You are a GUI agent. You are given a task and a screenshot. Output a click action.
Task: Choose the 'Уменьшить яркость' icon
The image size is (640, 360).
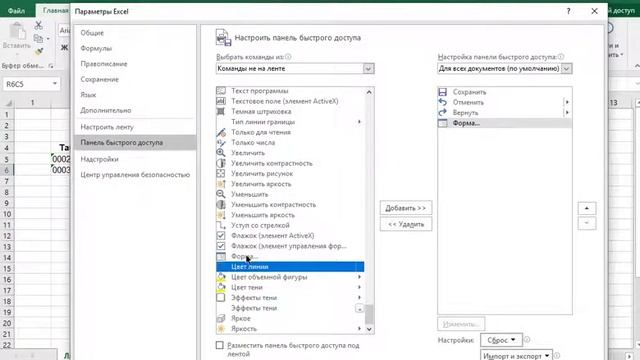tap(221, 215)
